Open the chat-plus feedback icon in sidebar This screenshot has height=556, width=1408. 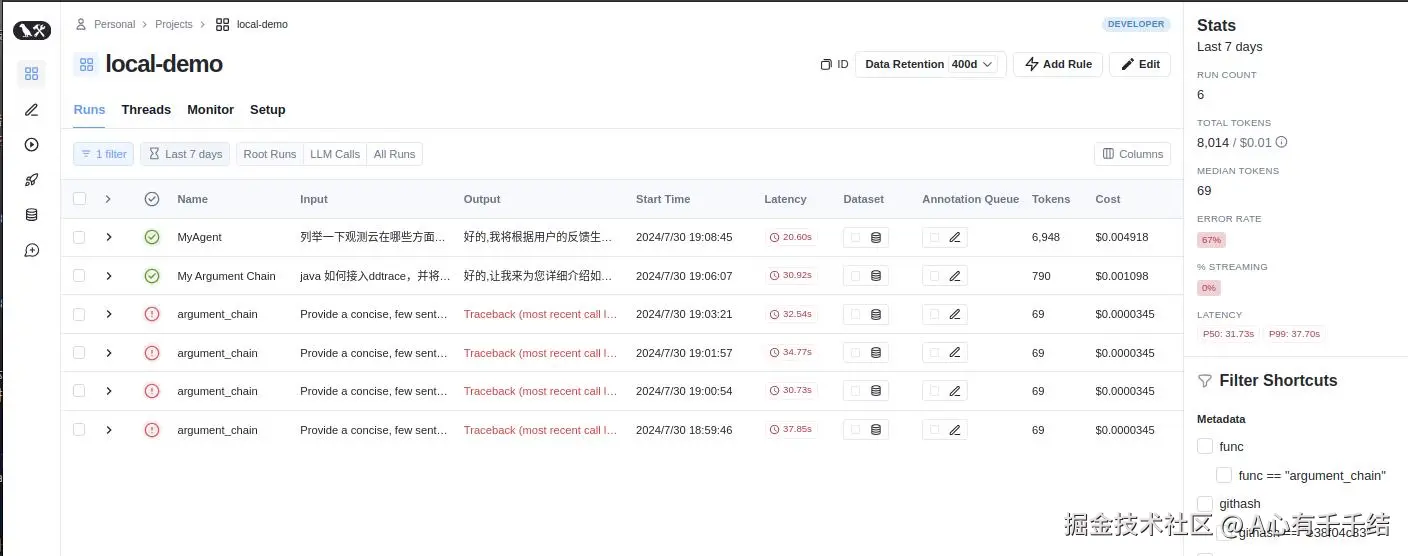[x=32, y=250]
